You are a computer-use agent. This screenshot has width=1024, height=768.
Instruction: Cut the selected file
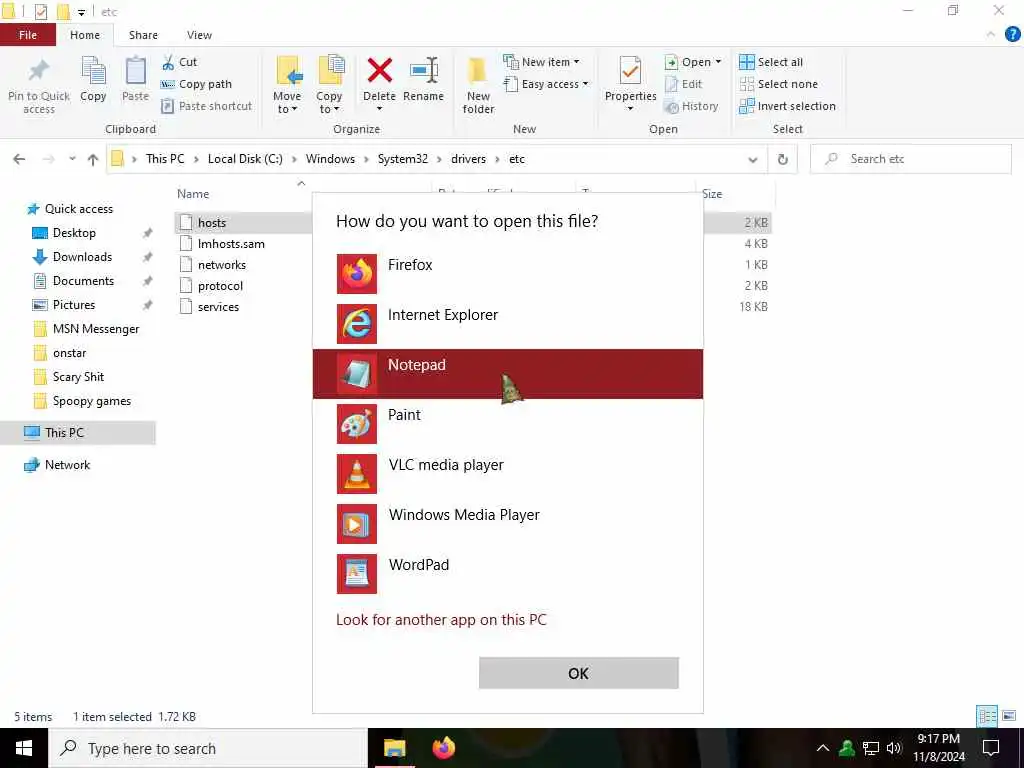(180, 62)
